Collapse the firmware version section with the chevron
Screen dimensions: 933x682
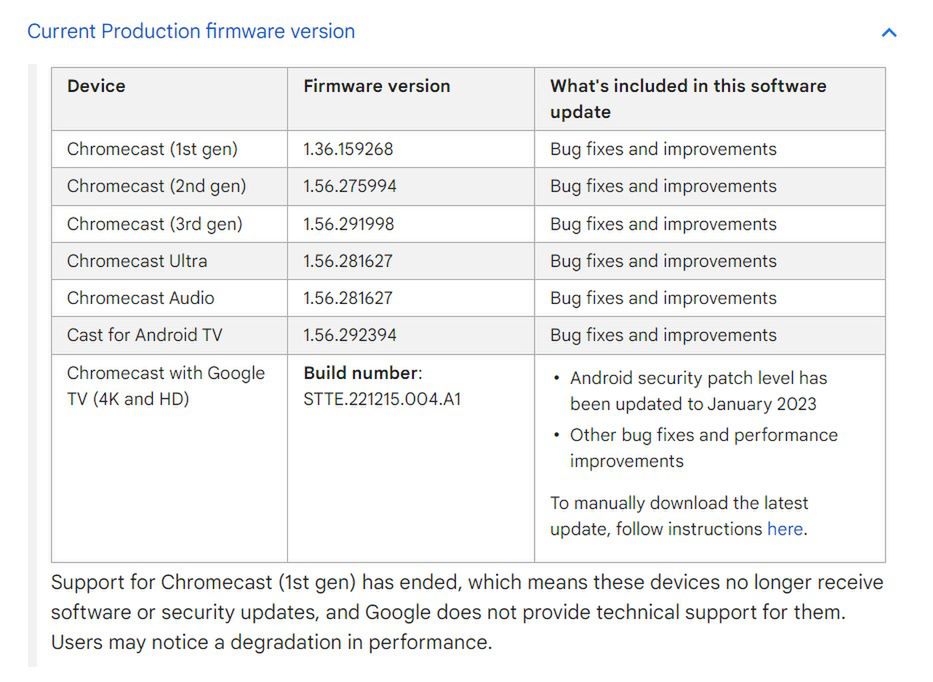888,31
